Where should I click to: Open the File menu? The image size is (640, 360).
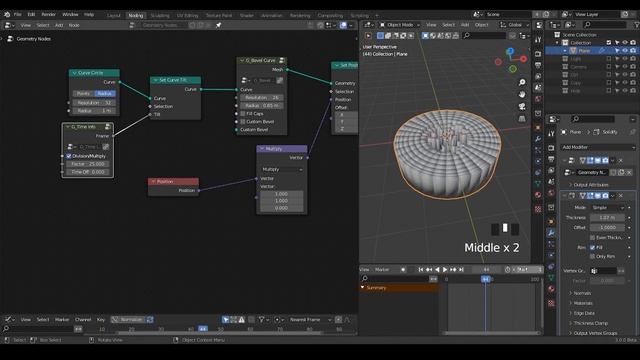point(18,14)
